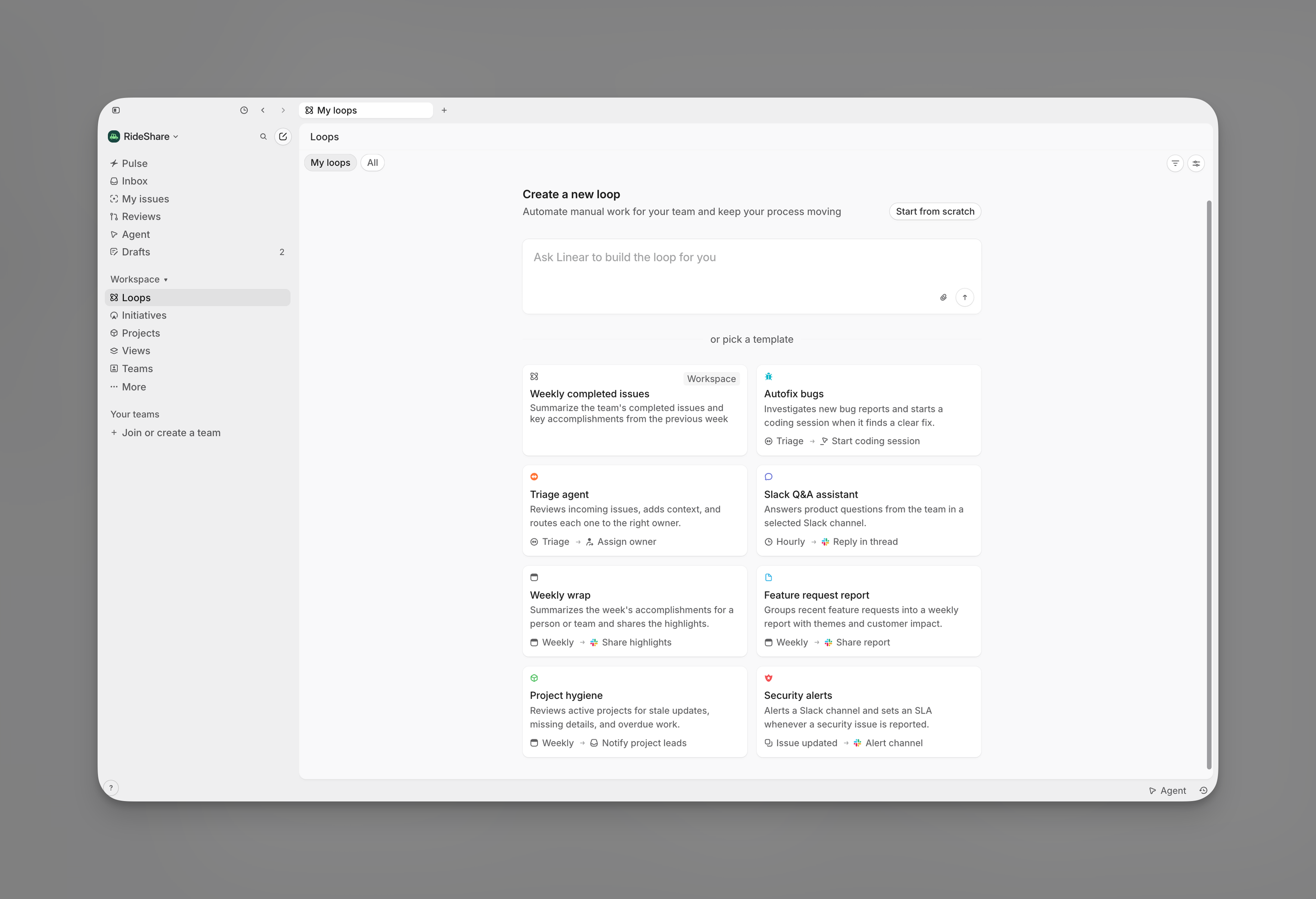Switch to the My loops window tab
The width and height of the screenshot is (1316, 899).
(x=366, y=111)
